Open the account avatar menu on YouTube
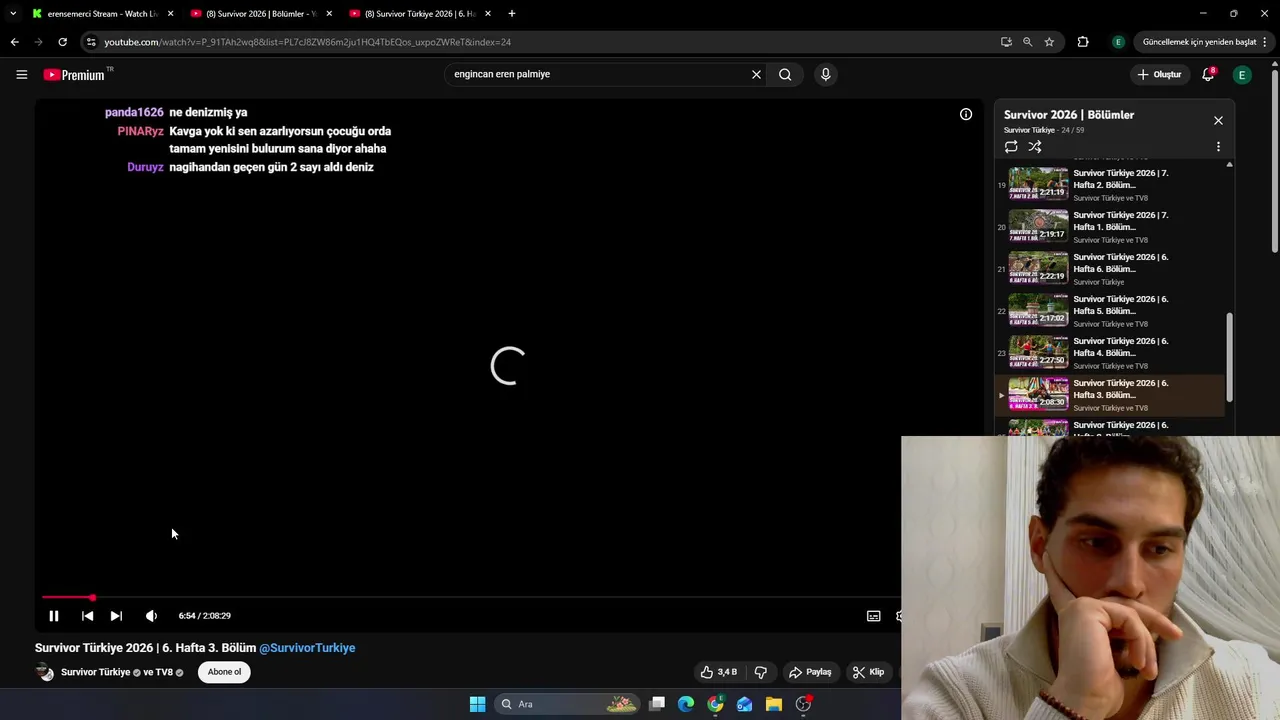 tap(1242, 75)
